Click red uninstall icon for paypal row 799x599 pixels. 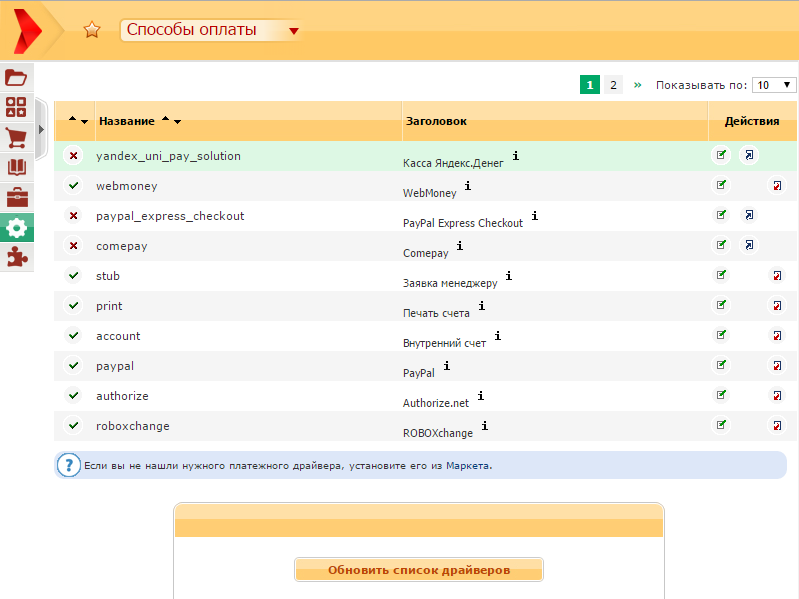[776, 365]
